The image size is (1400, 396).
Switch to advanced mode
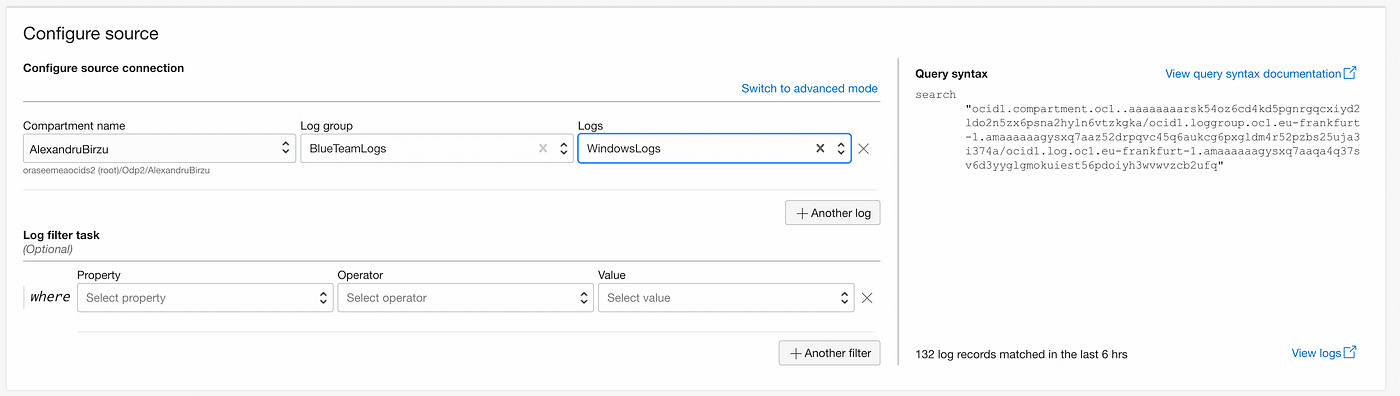tap(809, 88)
